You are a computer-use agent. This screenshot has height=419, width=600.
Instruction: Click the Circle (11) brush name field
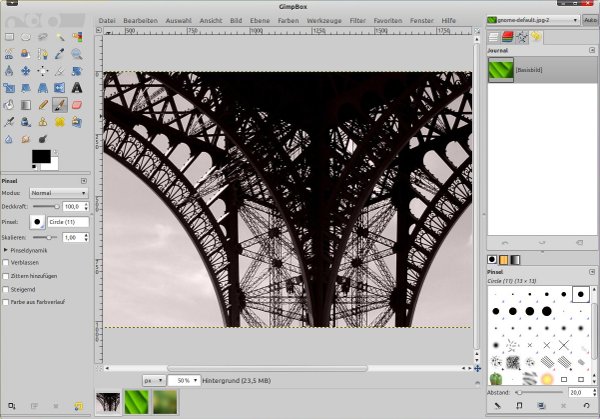pos(68,221)
